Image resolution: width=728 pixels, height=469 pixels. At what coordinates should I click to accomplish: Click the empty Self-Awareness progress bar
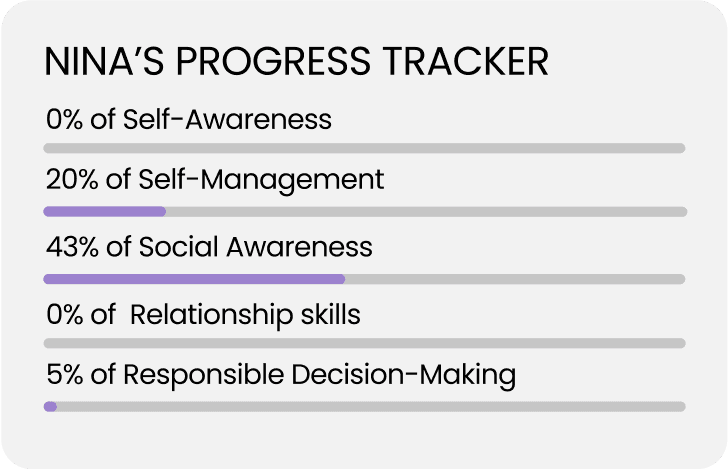tap(365, 148)
